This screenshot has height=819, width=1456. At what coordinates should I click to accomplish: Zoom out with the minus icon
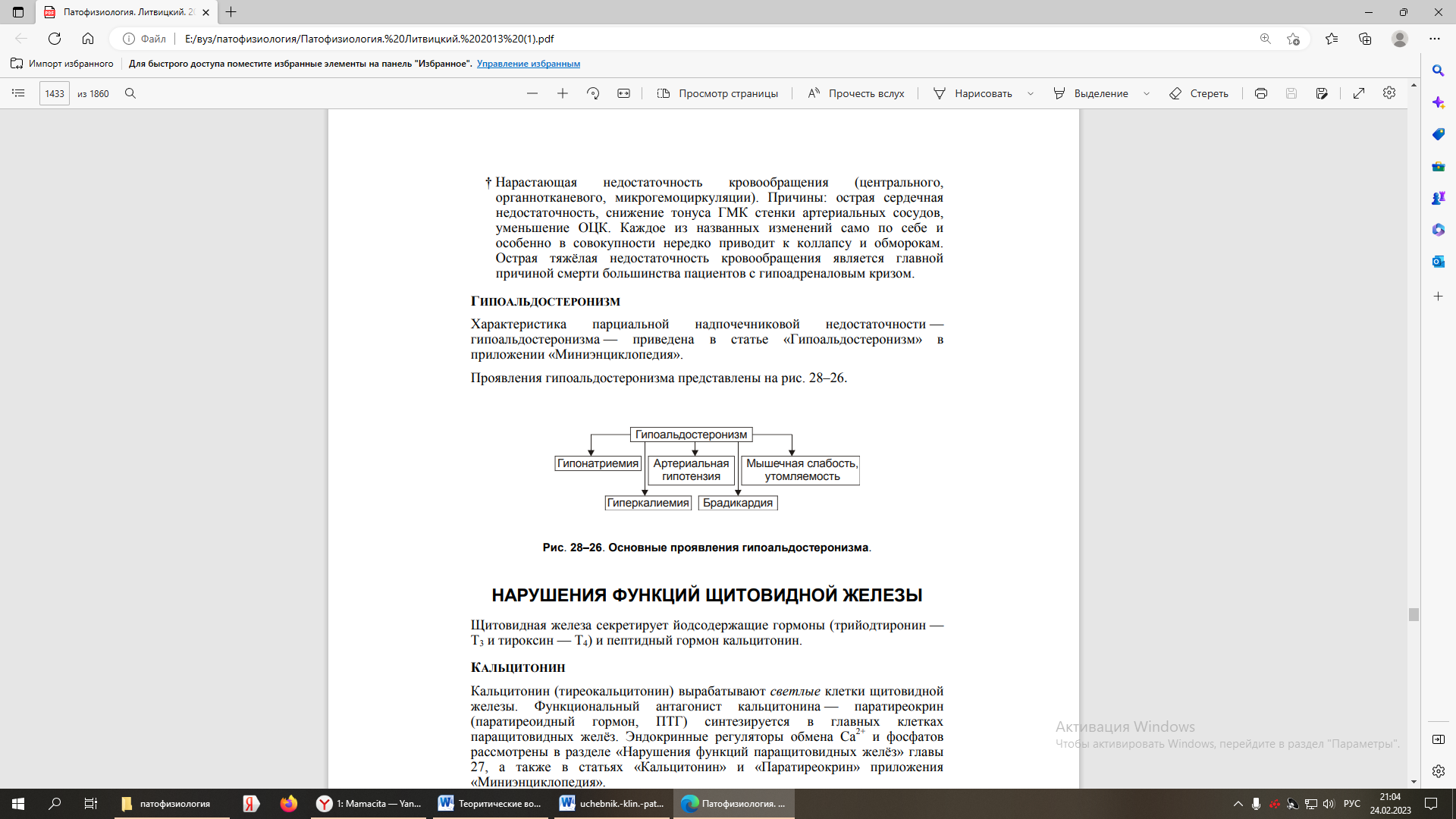click(532, 93)
